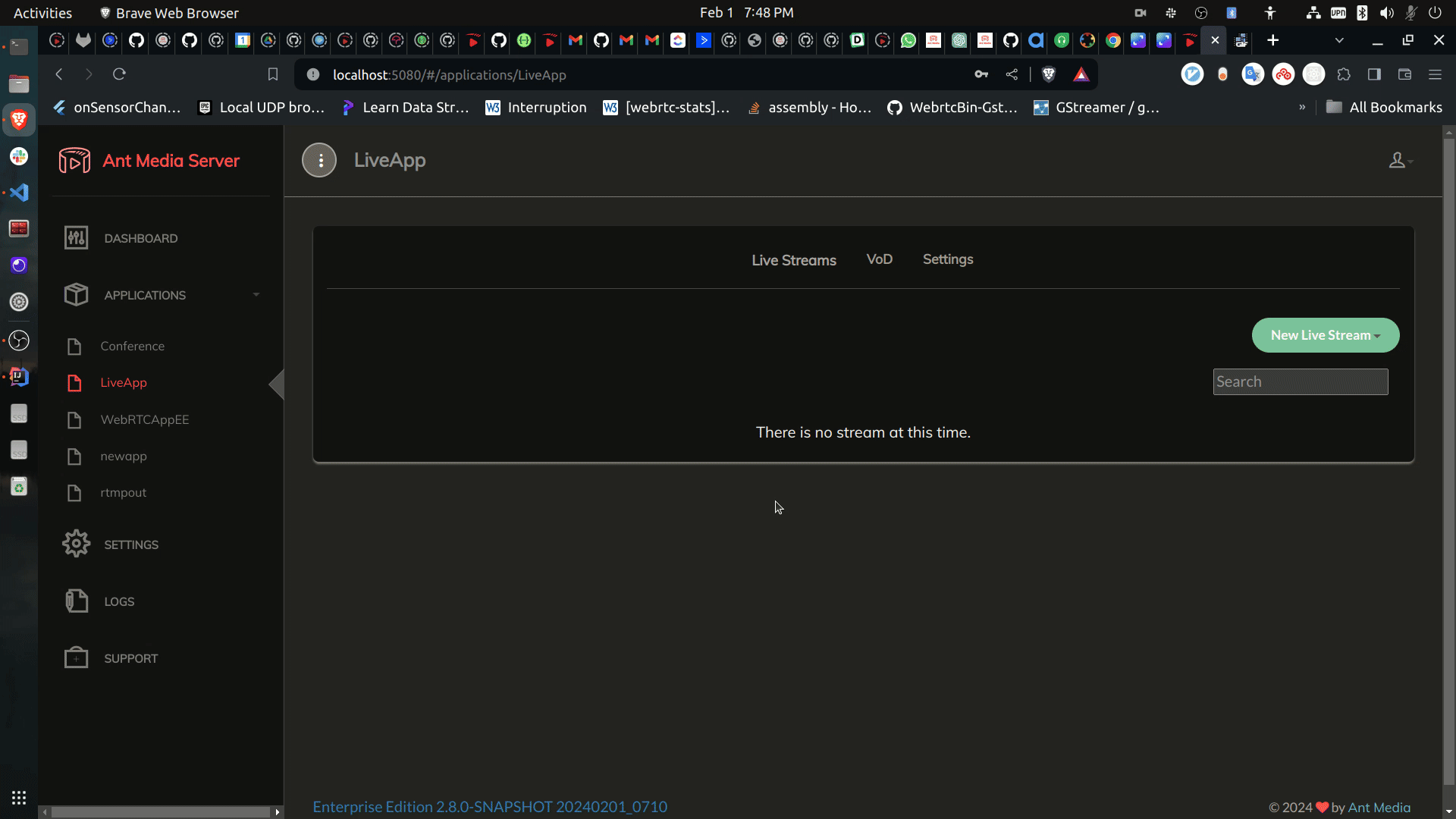The image size is (1456, 819).
Task: Click the address bar URL
Action: (450, 75)
